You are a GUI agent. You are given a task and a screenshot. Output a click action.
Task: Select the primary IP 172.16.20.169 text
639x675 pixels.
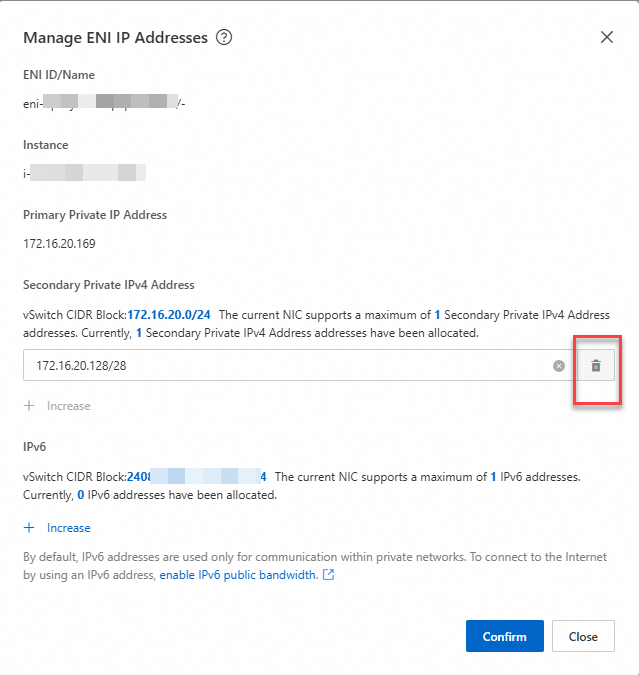point(59,244)
